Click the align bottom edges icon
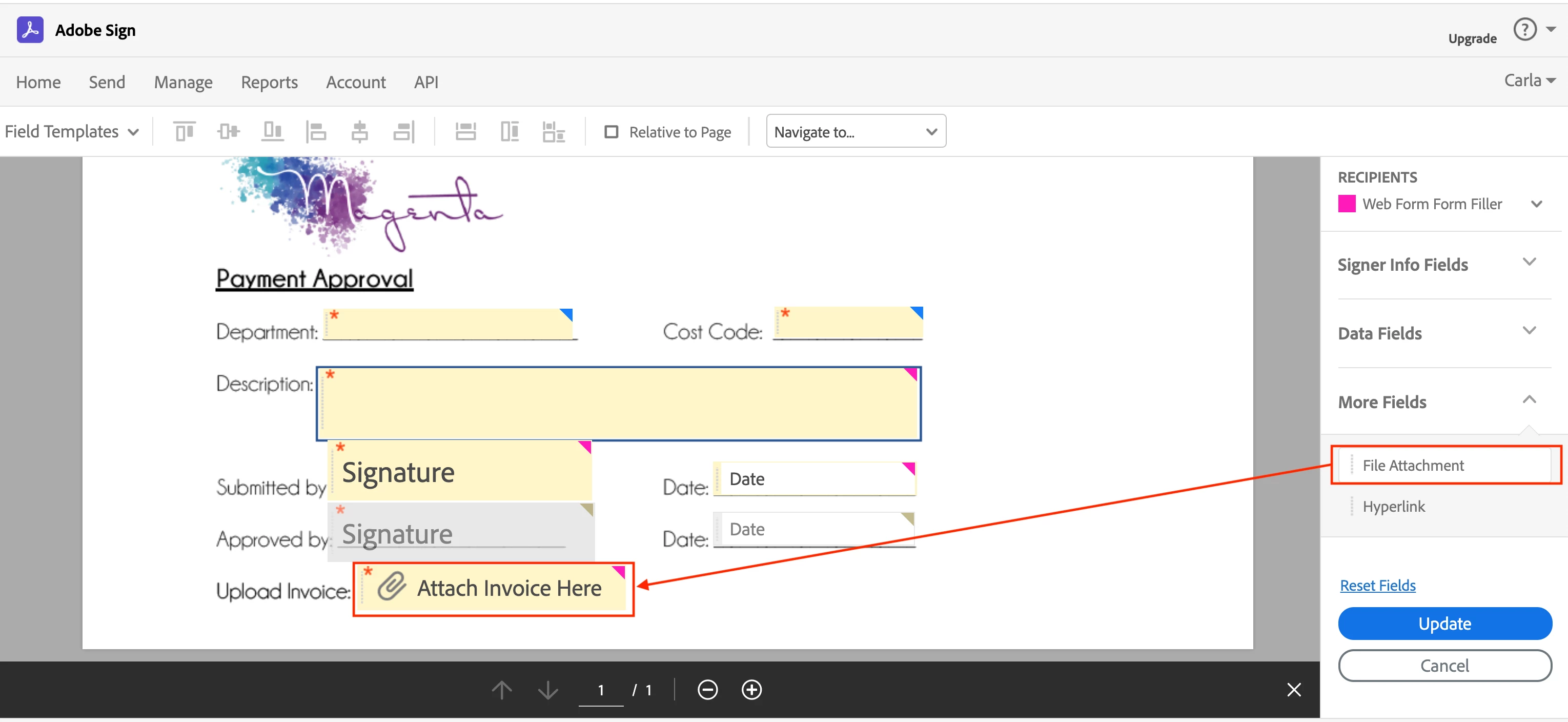This screenshot has height=722, width=1568. click(272, 131)
